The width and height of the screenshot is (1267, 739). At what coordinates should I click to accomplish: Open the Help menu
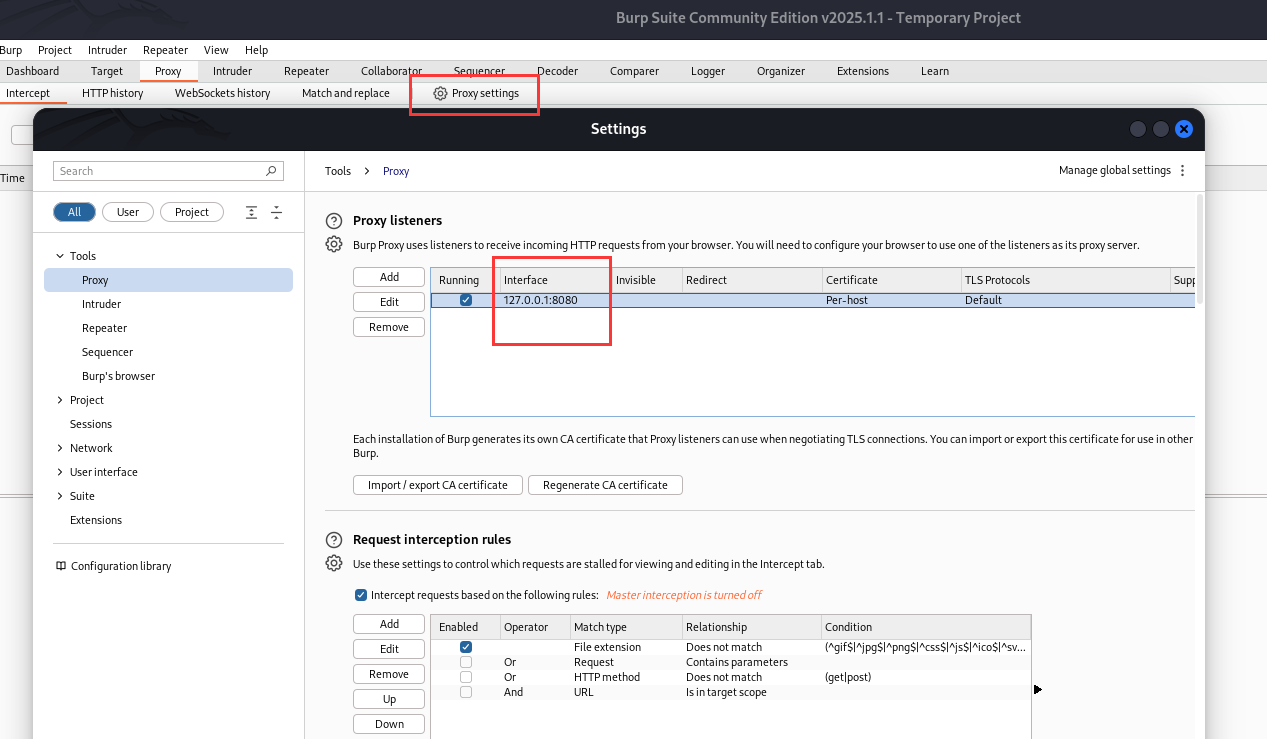click(256, 50)
